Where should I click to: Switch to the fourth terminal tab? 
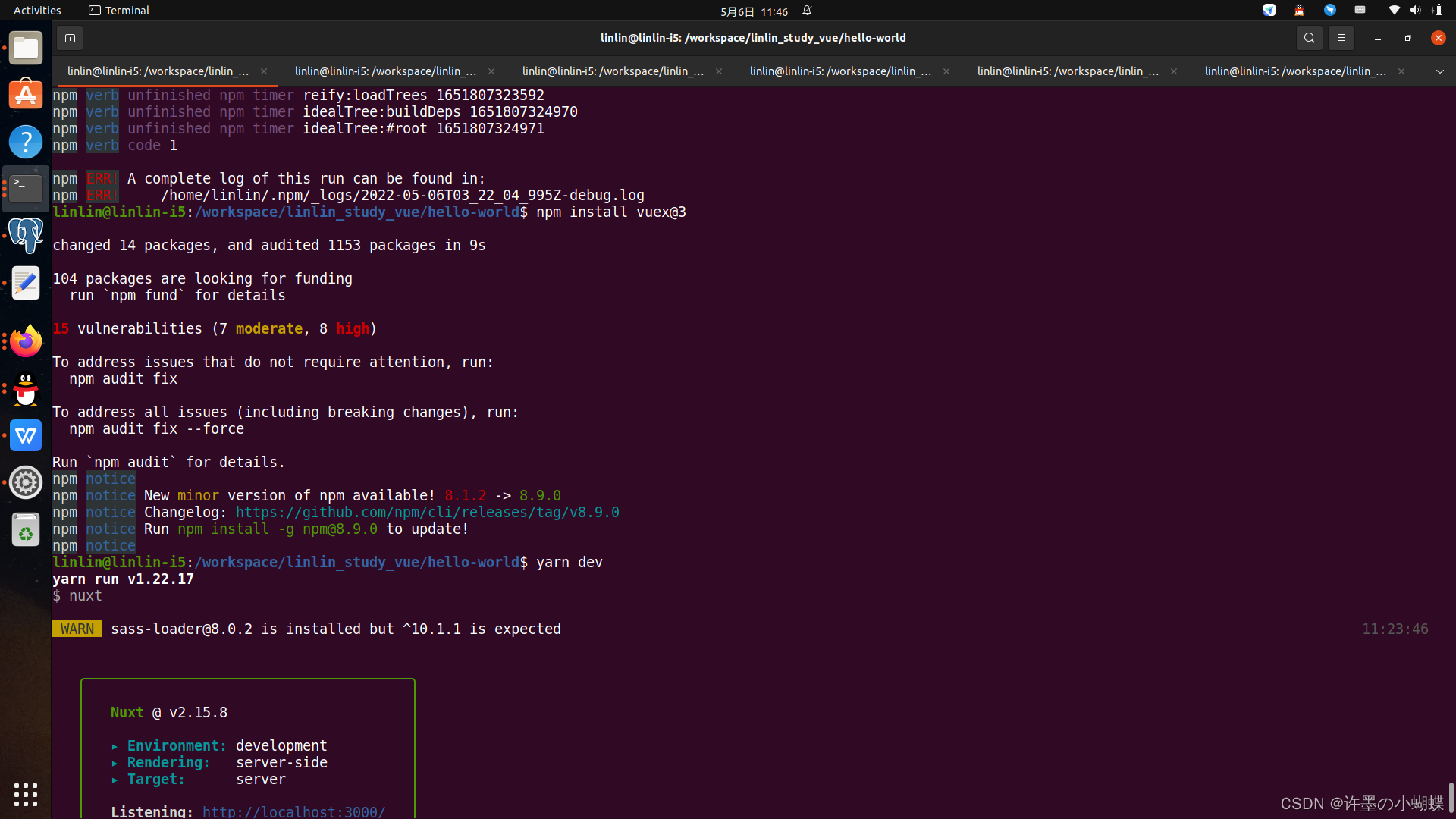[840, 71]
